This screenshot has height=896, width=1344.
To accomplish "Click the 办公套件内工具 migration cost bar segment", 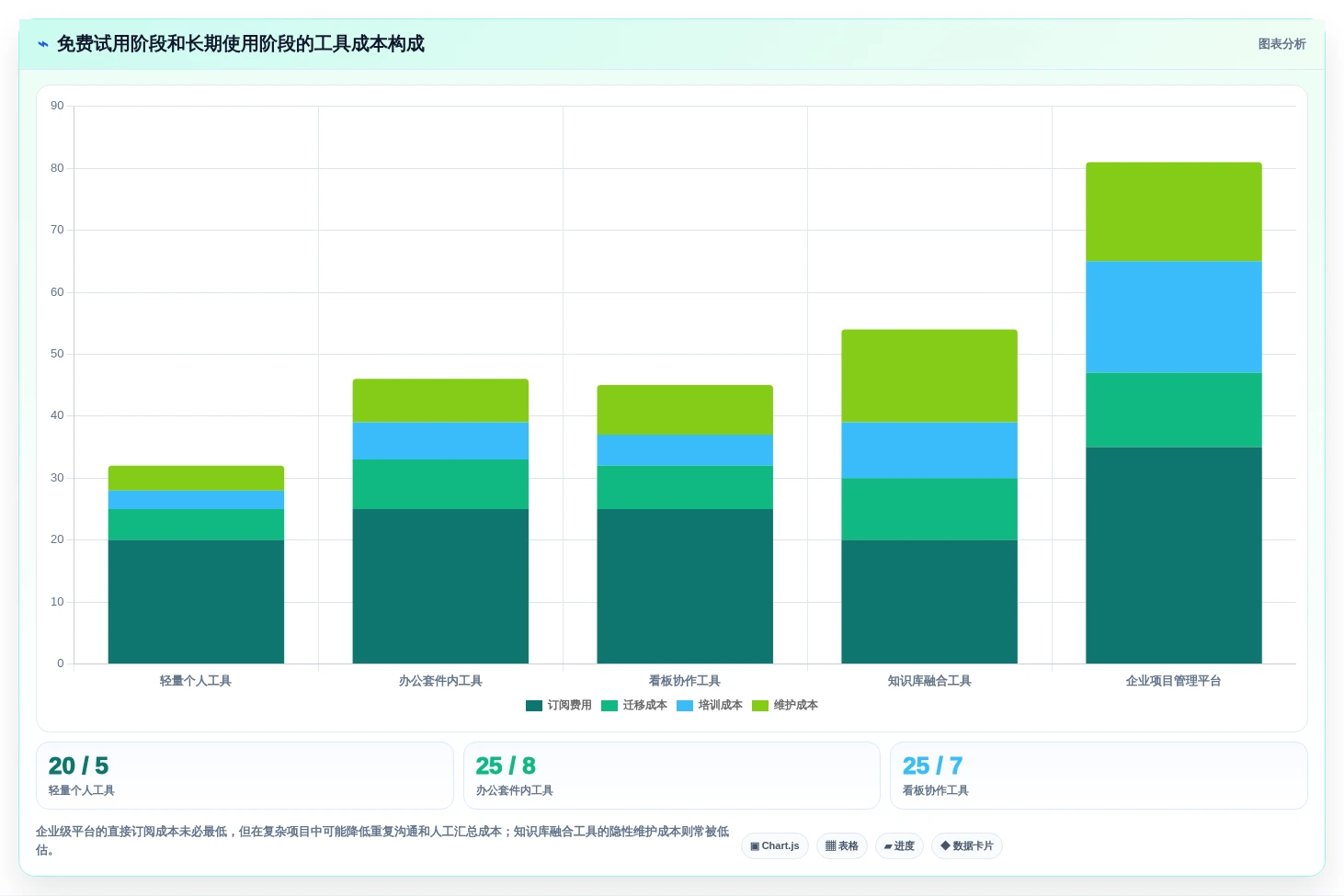I will pyautogui.click(x=440, y=484).
